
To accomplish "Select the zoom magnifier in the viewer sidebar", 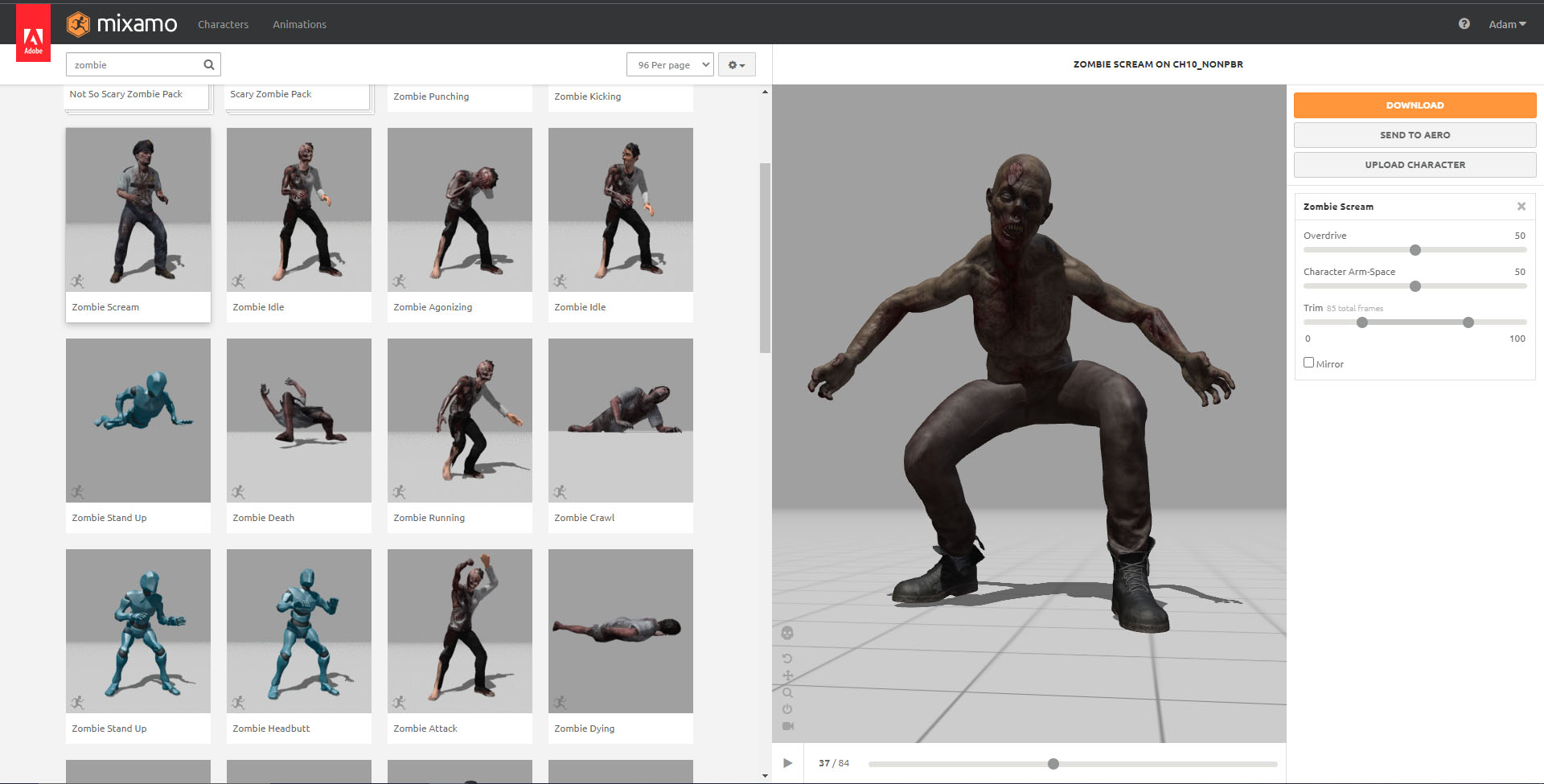I will click(787, 692).
